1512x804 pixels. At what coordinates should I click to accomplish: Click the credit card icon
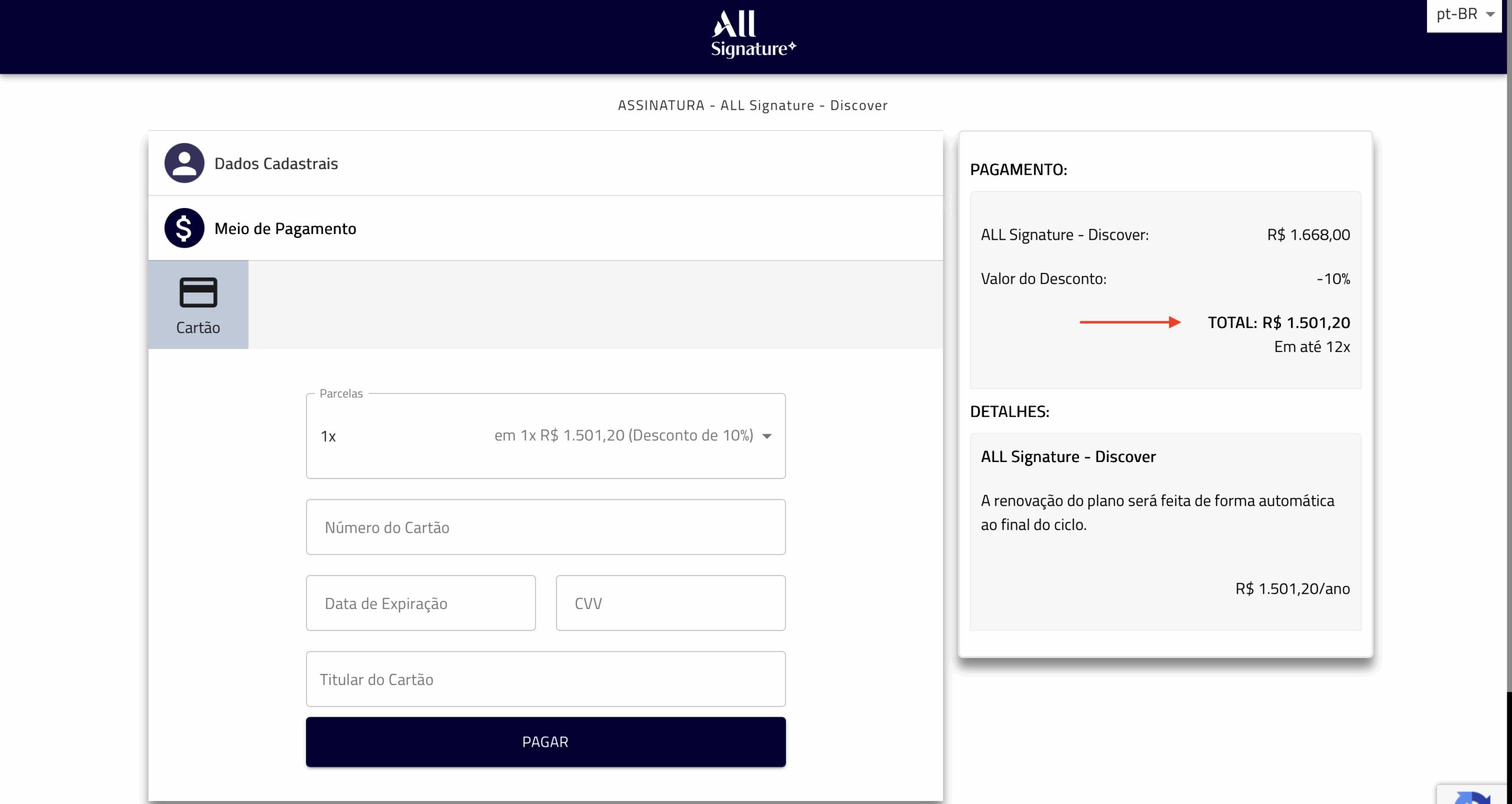tap(198, 292)
